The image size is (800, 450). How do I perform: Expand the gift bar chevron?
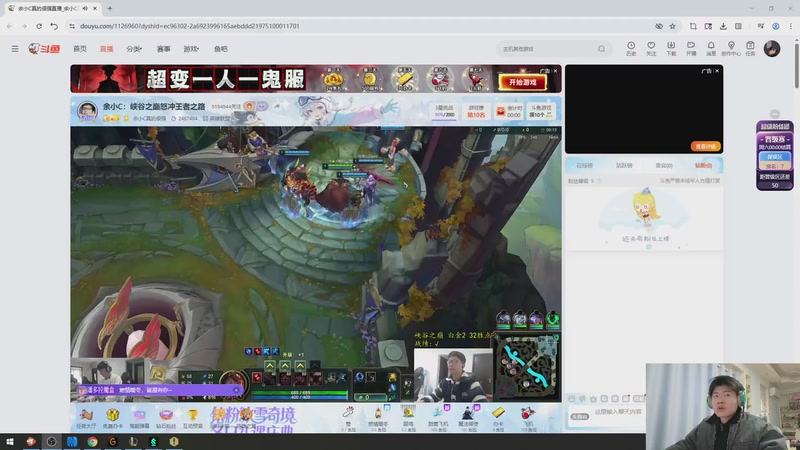tap(552, 418)
